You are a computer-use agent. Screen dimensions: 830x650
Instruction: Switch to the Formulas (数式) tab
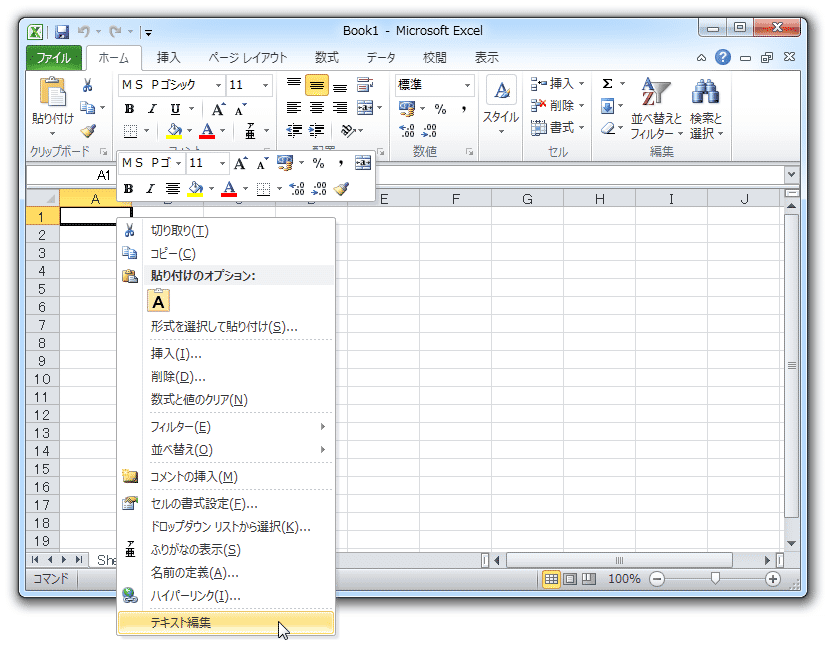click(327, 58)
